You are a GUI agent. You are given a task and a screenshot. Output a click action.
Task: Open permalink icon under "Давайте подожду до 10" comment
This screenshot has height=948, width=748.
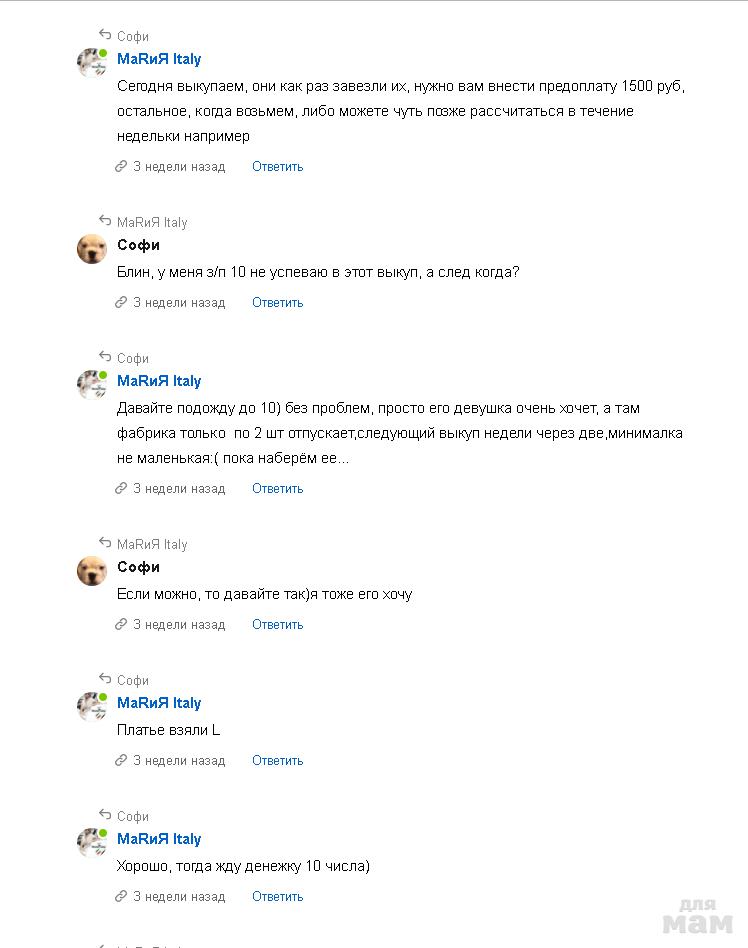click(121, 489)
